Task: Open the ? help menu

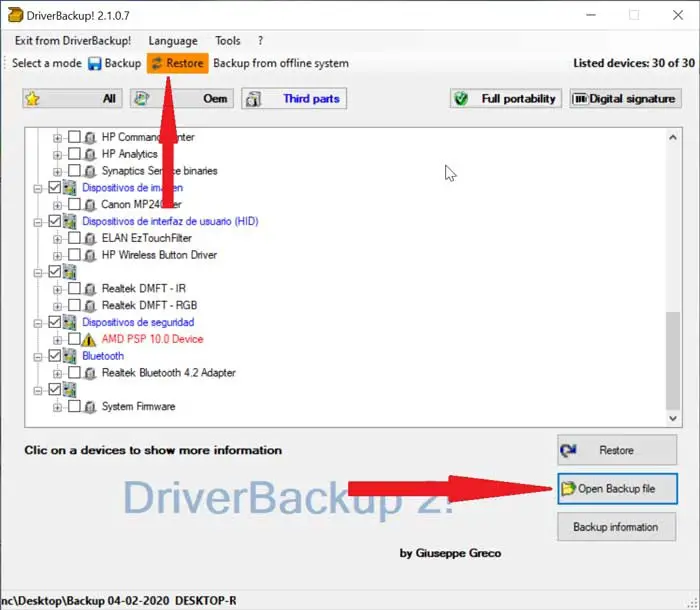Action: click(260, 41)
